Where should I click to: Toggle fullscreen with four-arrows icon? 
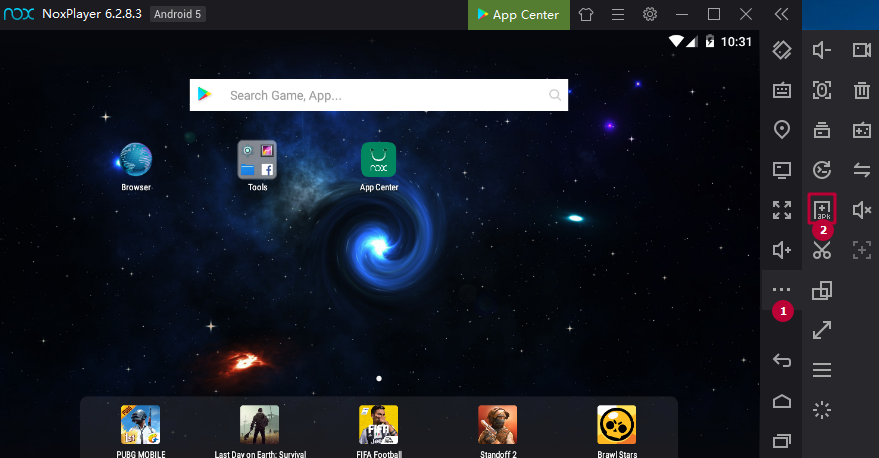click(781, 210)
